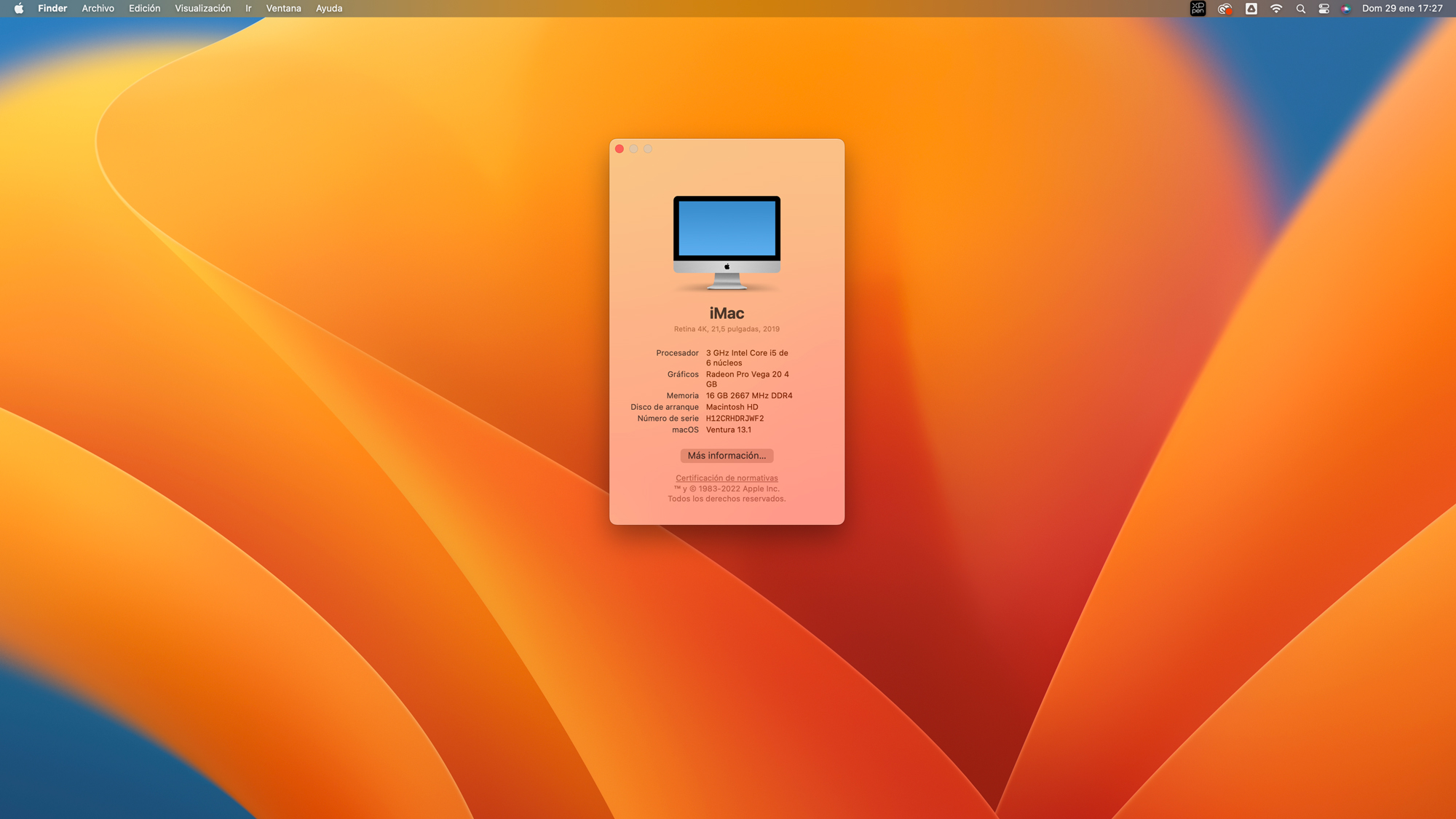
Task: Open Control Center
Action: click(1324, 9)
